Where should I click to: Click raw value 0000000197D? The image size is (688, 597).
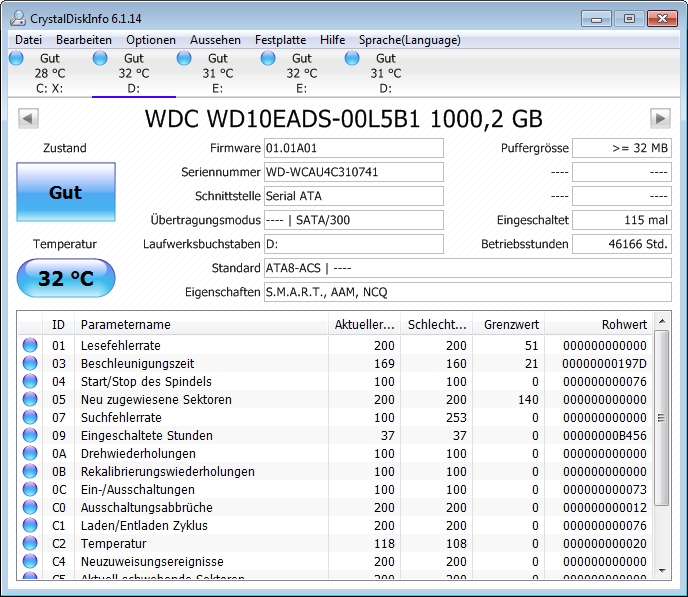click(x=605, y=364)
